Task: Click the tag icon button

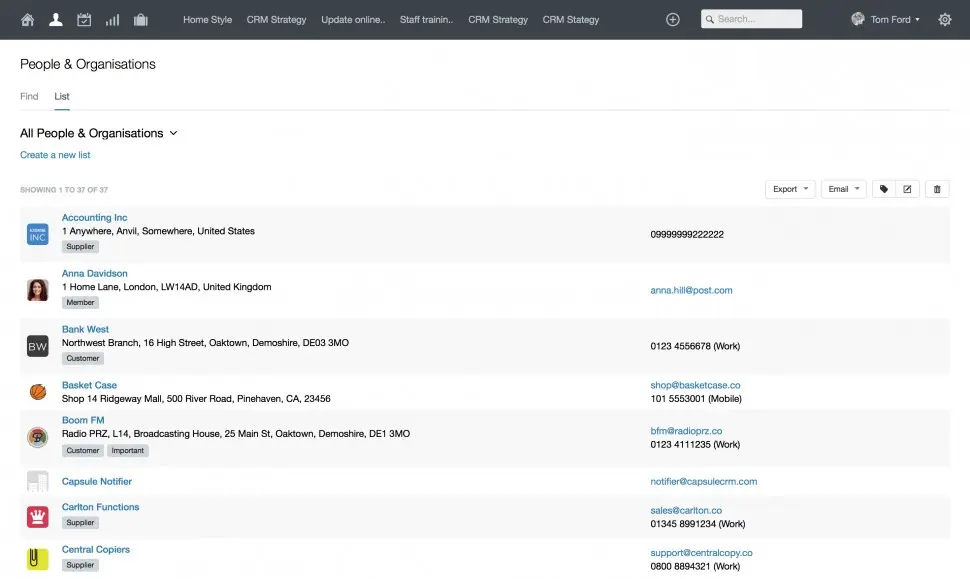Action: pos(884,189)
